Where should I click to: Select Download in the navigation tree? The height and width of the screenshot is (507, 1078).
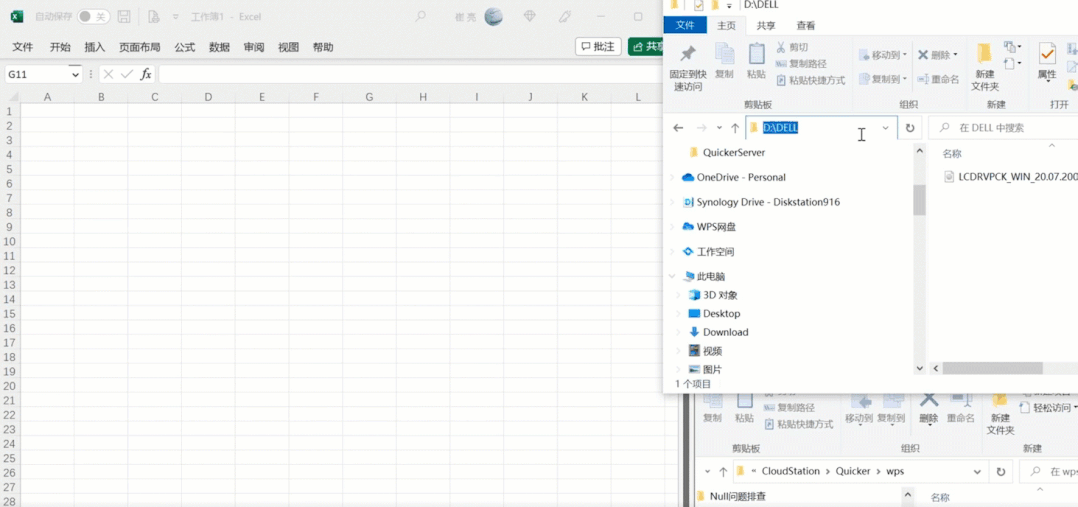point(725,332)
